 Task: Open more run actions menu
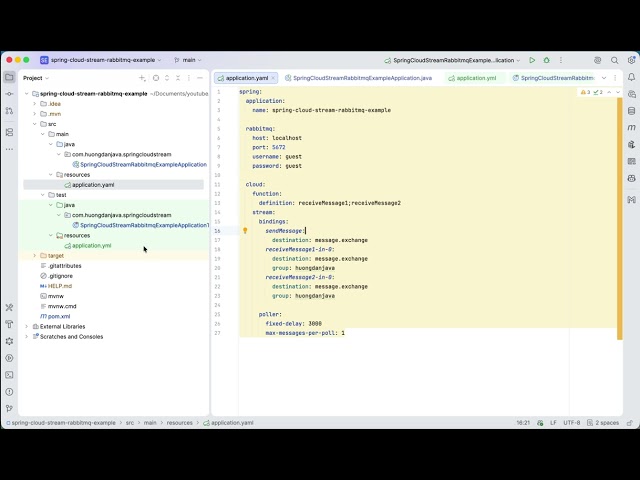click(x=561, y=60)
